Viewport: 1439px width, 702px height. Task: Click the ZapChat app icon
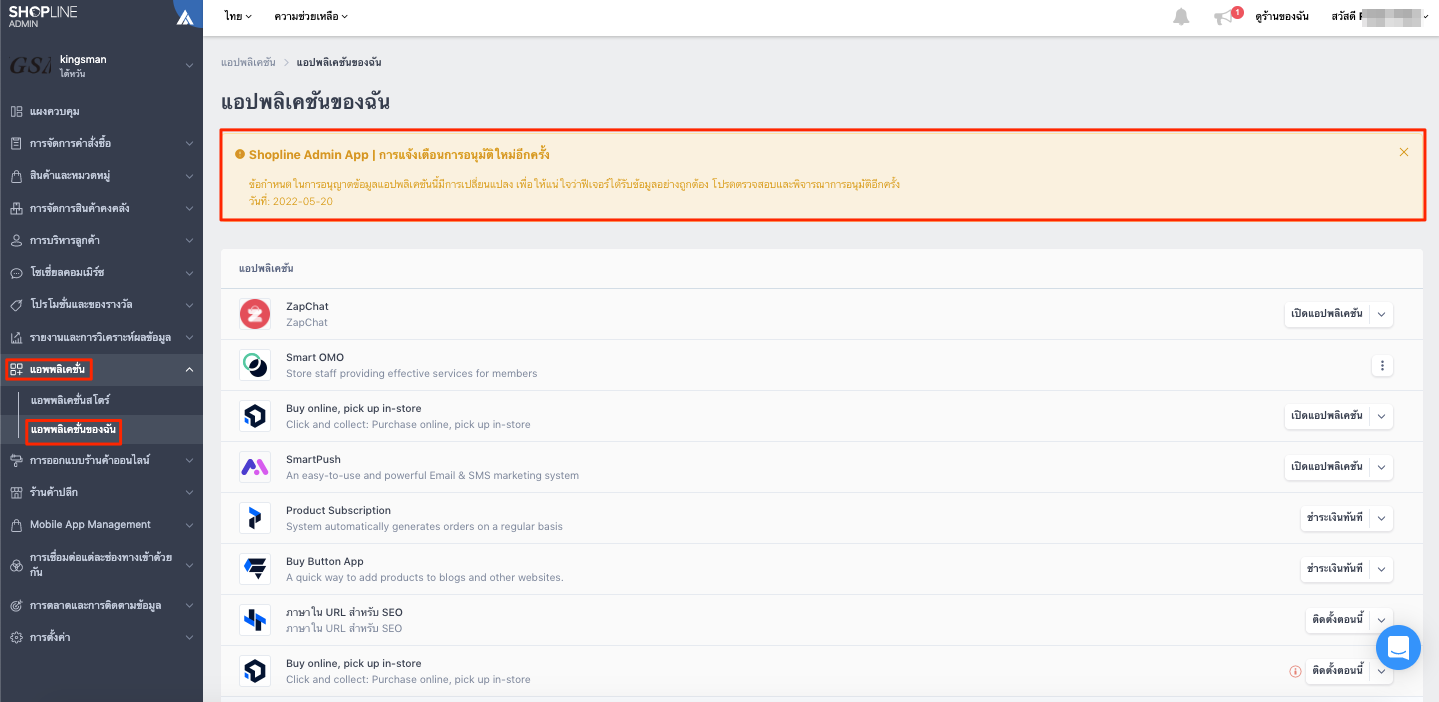point(255,314)
